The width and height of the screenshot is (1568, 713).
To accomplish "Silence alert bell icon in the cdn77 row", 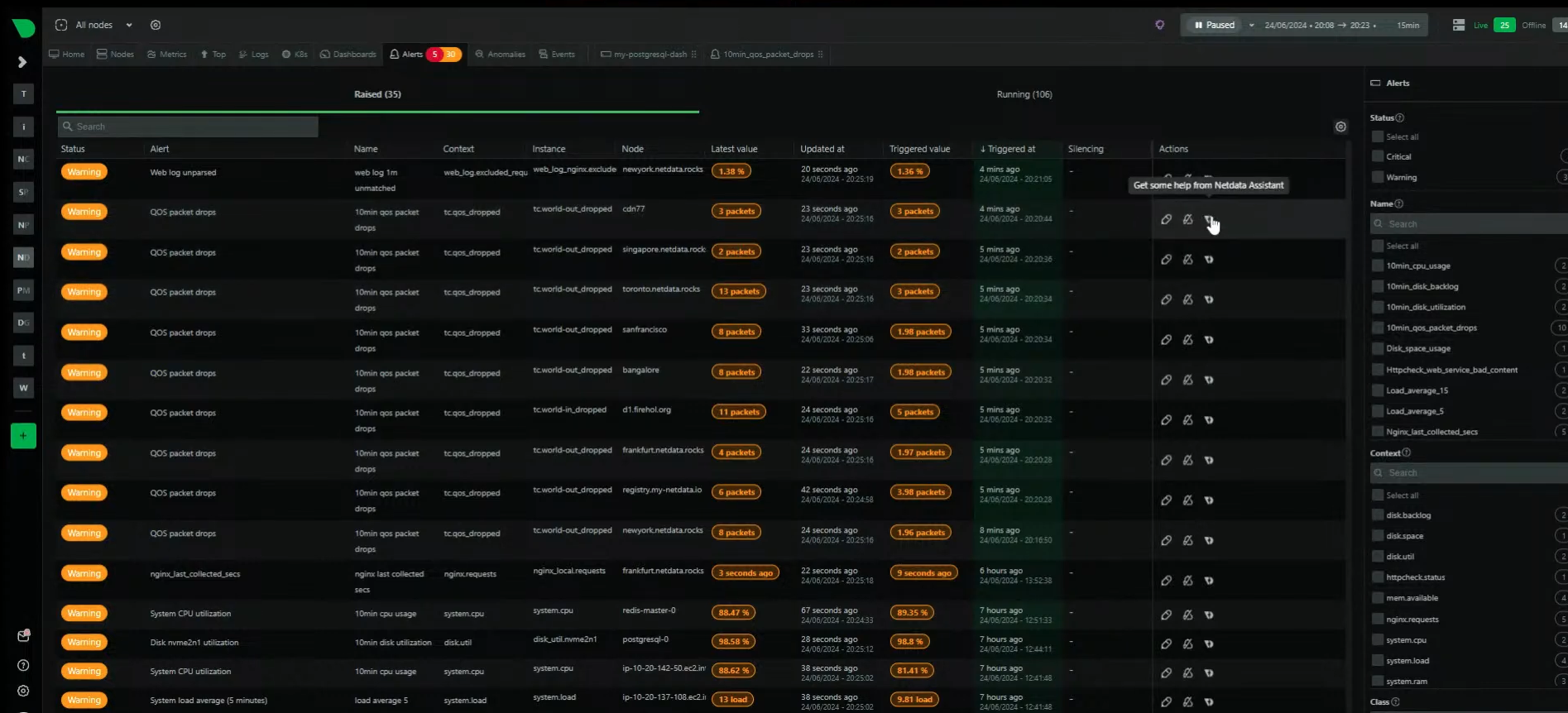I will coord(1187,219).
